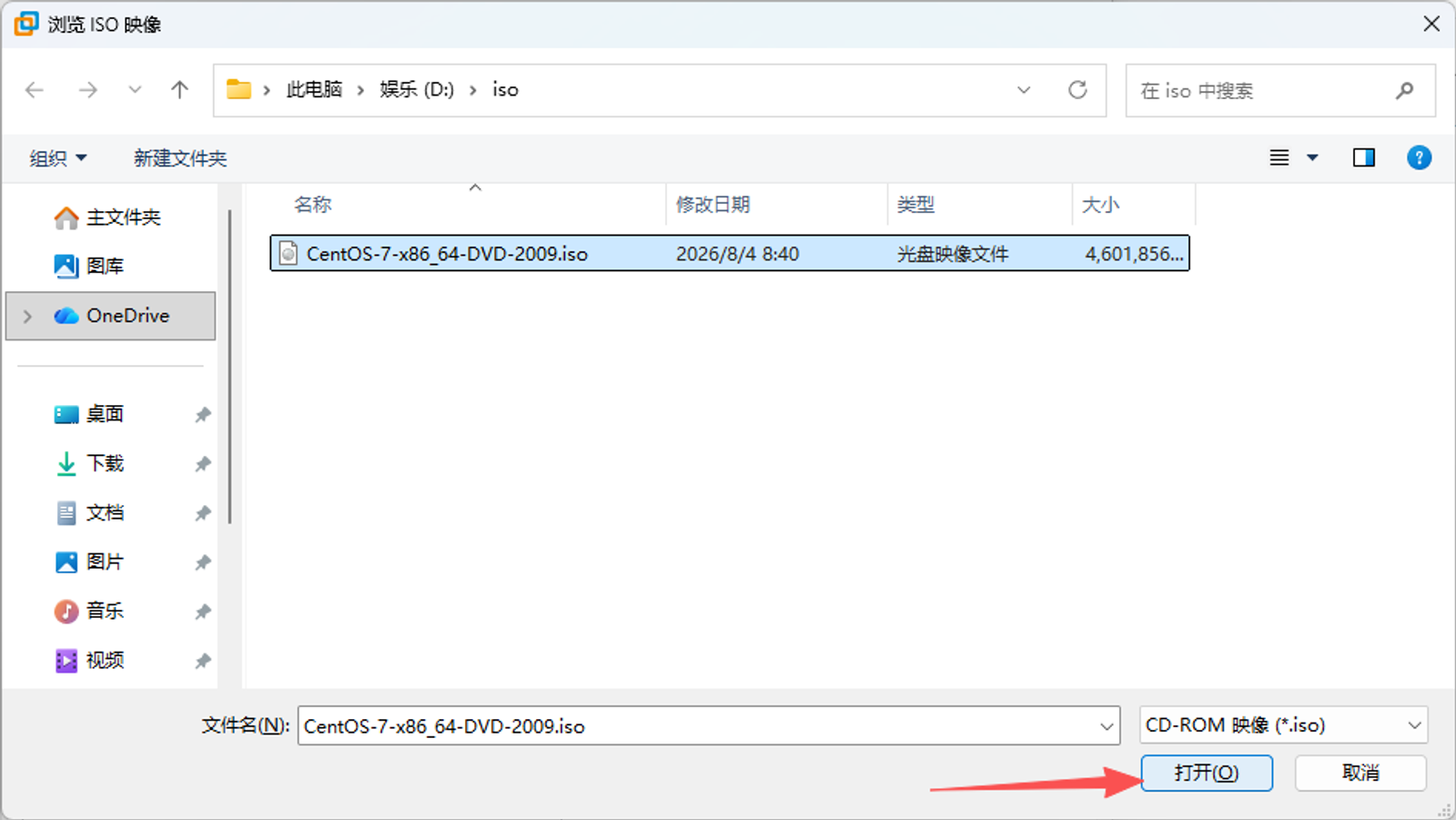
Task: Select CentOS-7-x86_64-DVD-2009.iso file
Action: point(730,253)
